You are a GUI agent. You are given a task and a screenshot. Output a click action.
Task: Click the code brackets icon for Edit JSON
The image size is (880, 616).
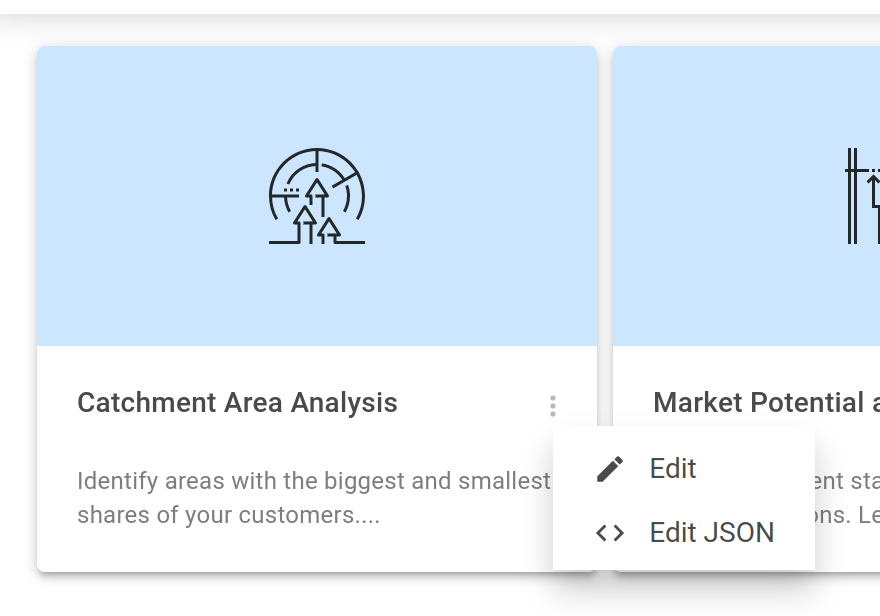coord(609,533)
